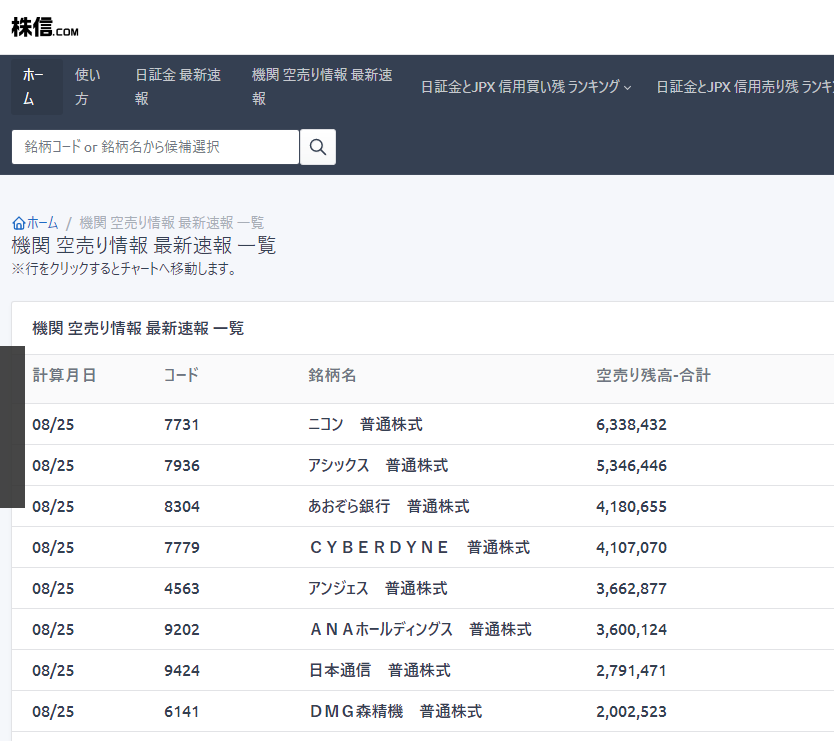The height and width of the screenshot is (741, 834).
Task: Select the ANAホールディングス row
Action: (419, 630)
